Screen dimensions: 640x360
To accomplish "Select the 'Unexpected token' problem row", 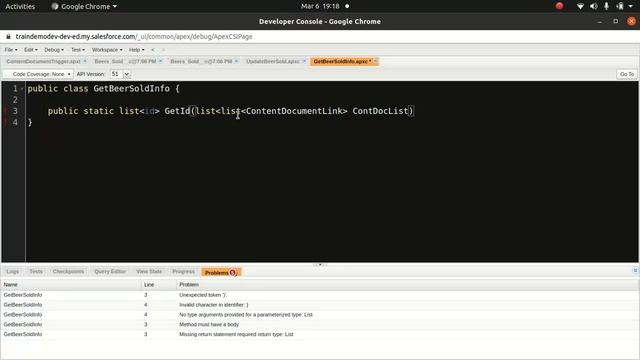I will 320,295.
